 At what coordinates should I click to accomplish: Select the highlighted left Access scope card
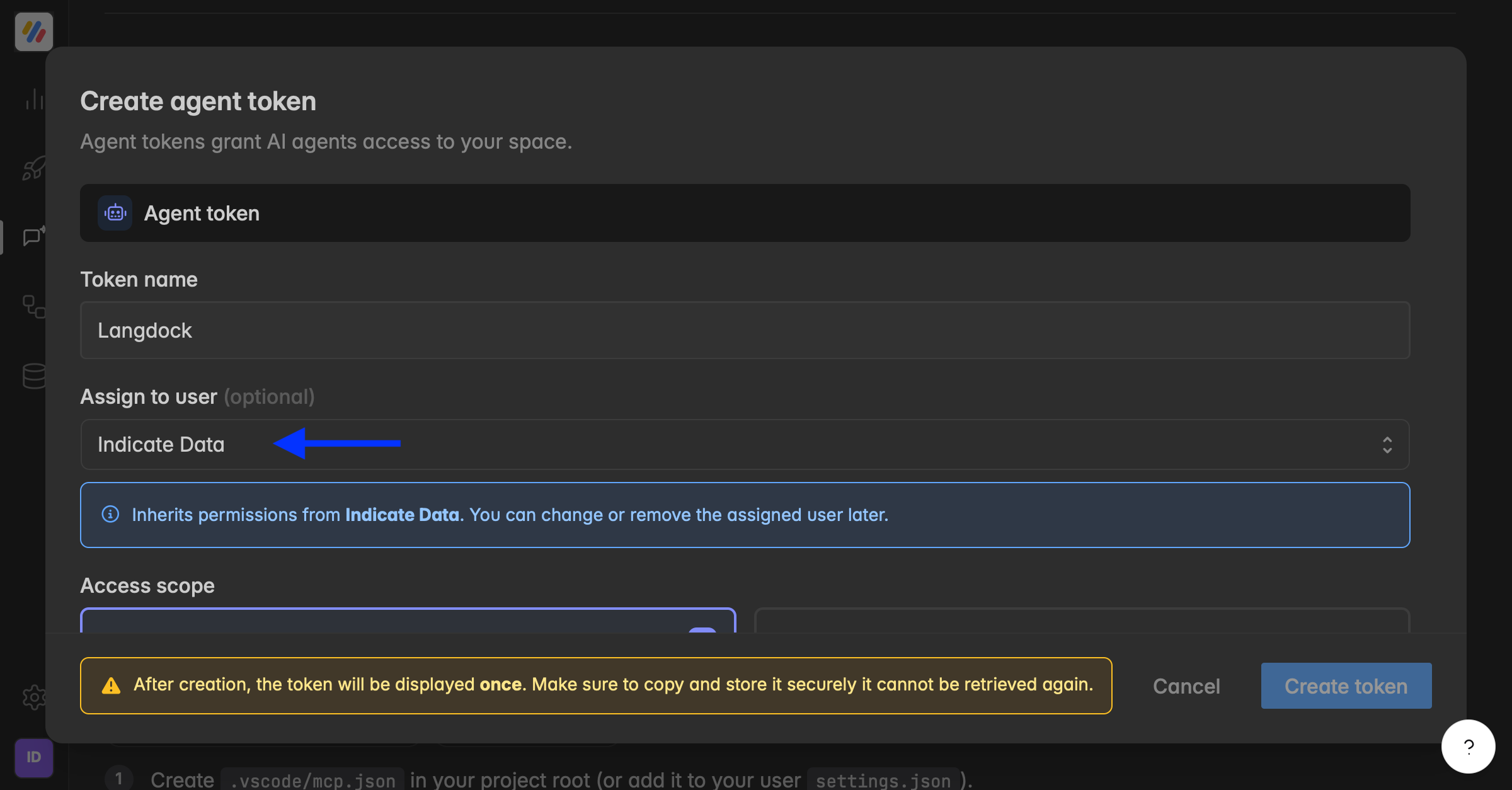(408, 621)
